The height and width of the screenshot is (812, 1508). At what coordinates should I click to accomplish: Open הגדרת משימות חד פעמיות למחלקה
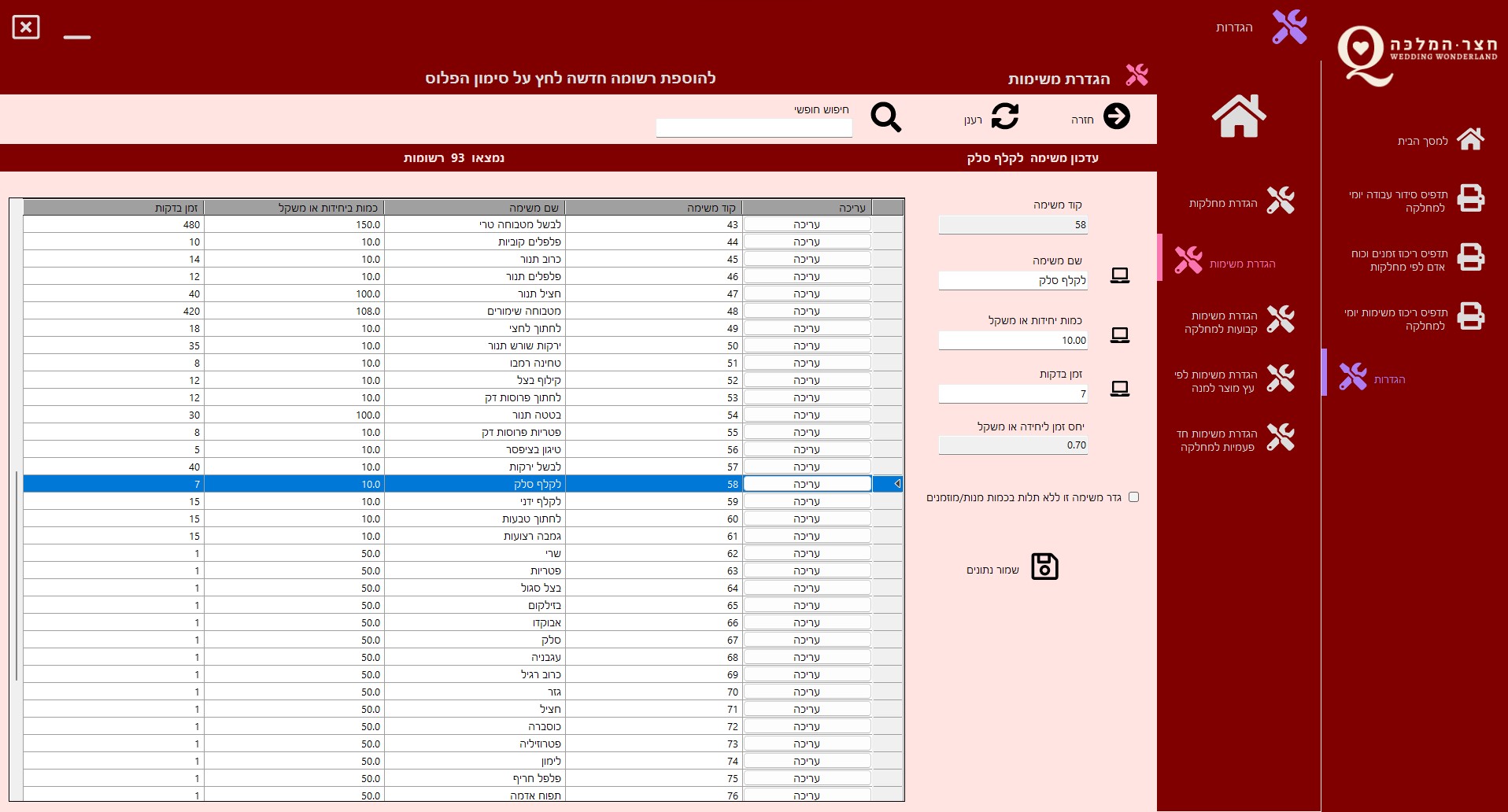click(x=1217, y=441)
